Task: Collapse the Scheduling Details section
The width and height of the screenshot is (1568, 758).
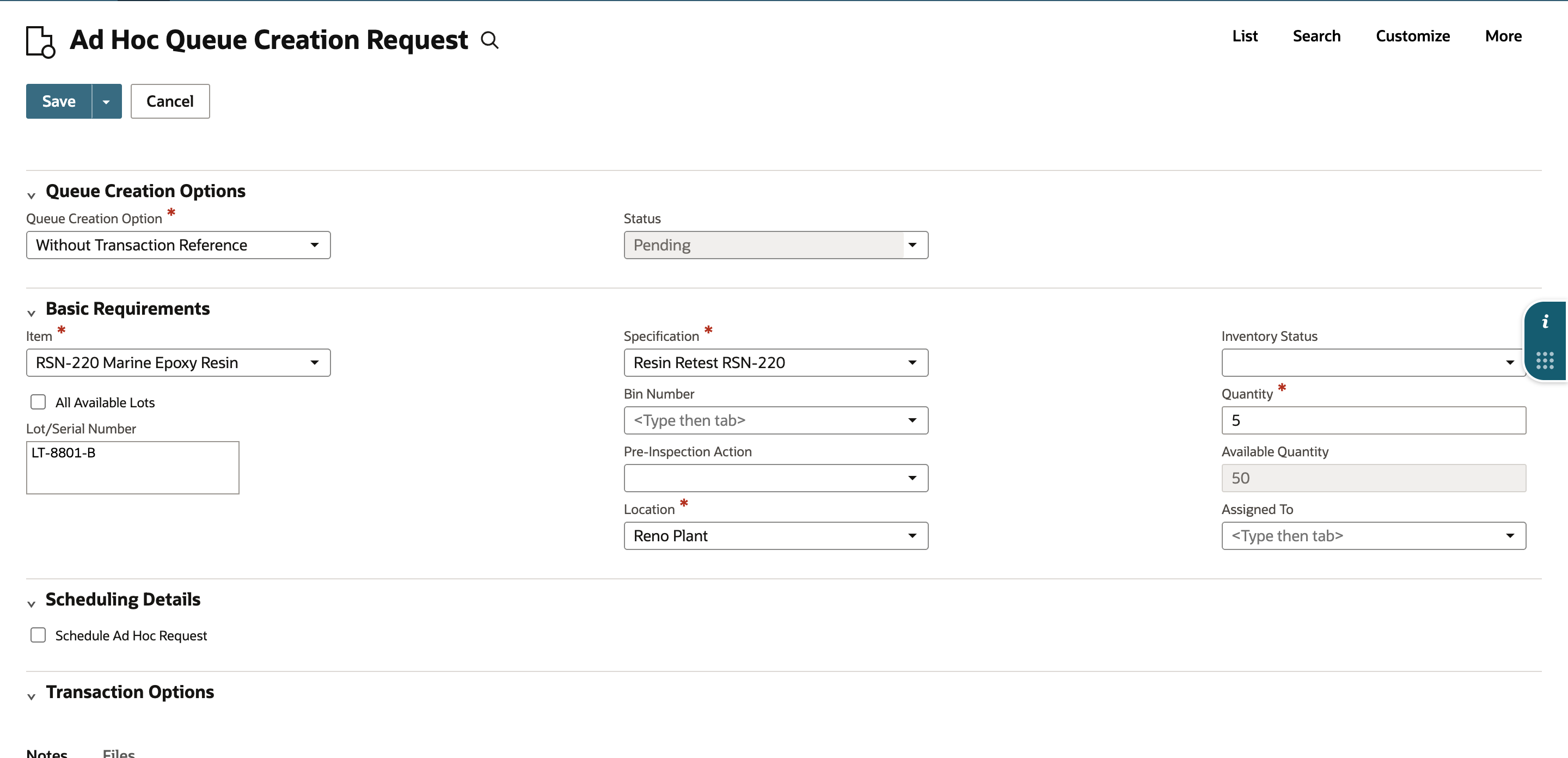Action: (x=32, y=603)
